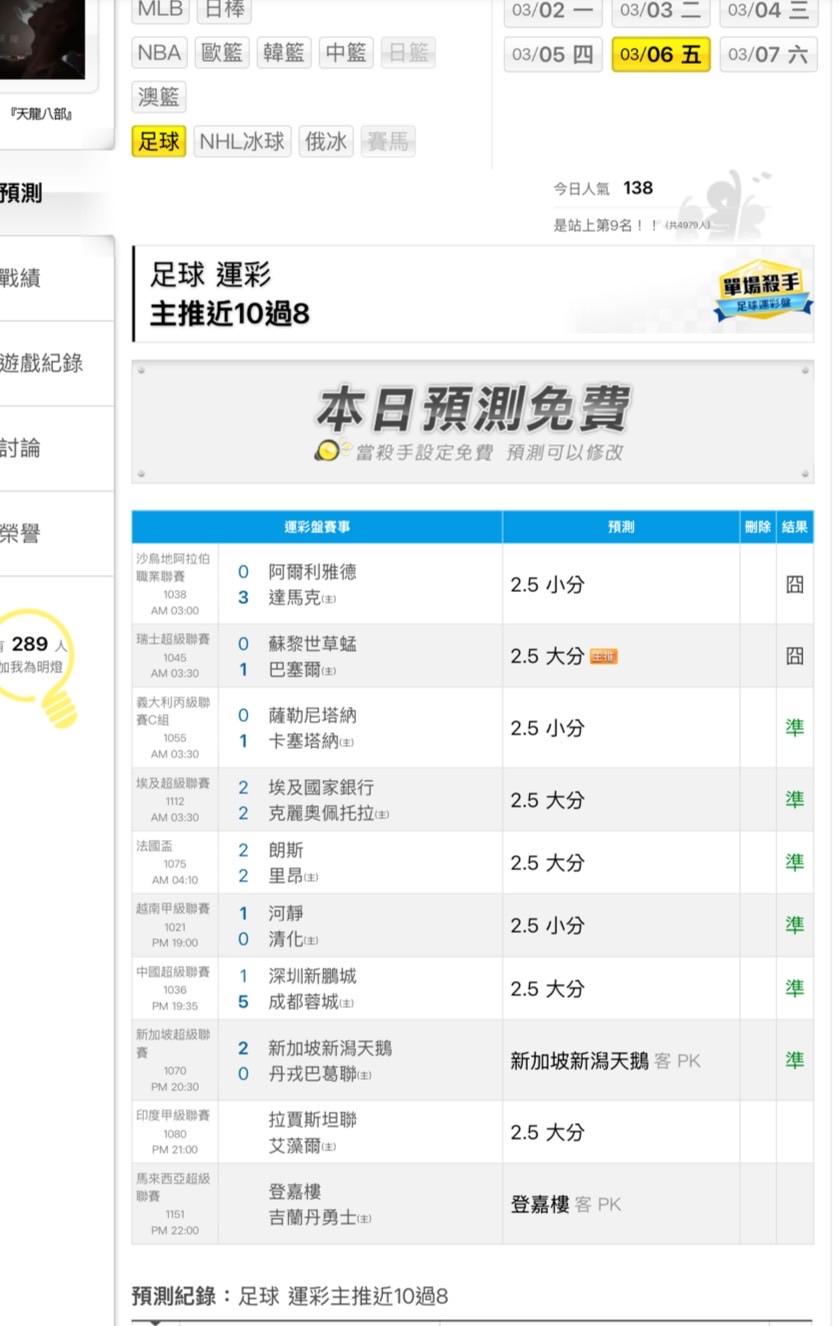Image resolution: width=839 pixels, height=1326 pixels.
Task: Open the 俄冰 category tab
Action: (326, 141)
